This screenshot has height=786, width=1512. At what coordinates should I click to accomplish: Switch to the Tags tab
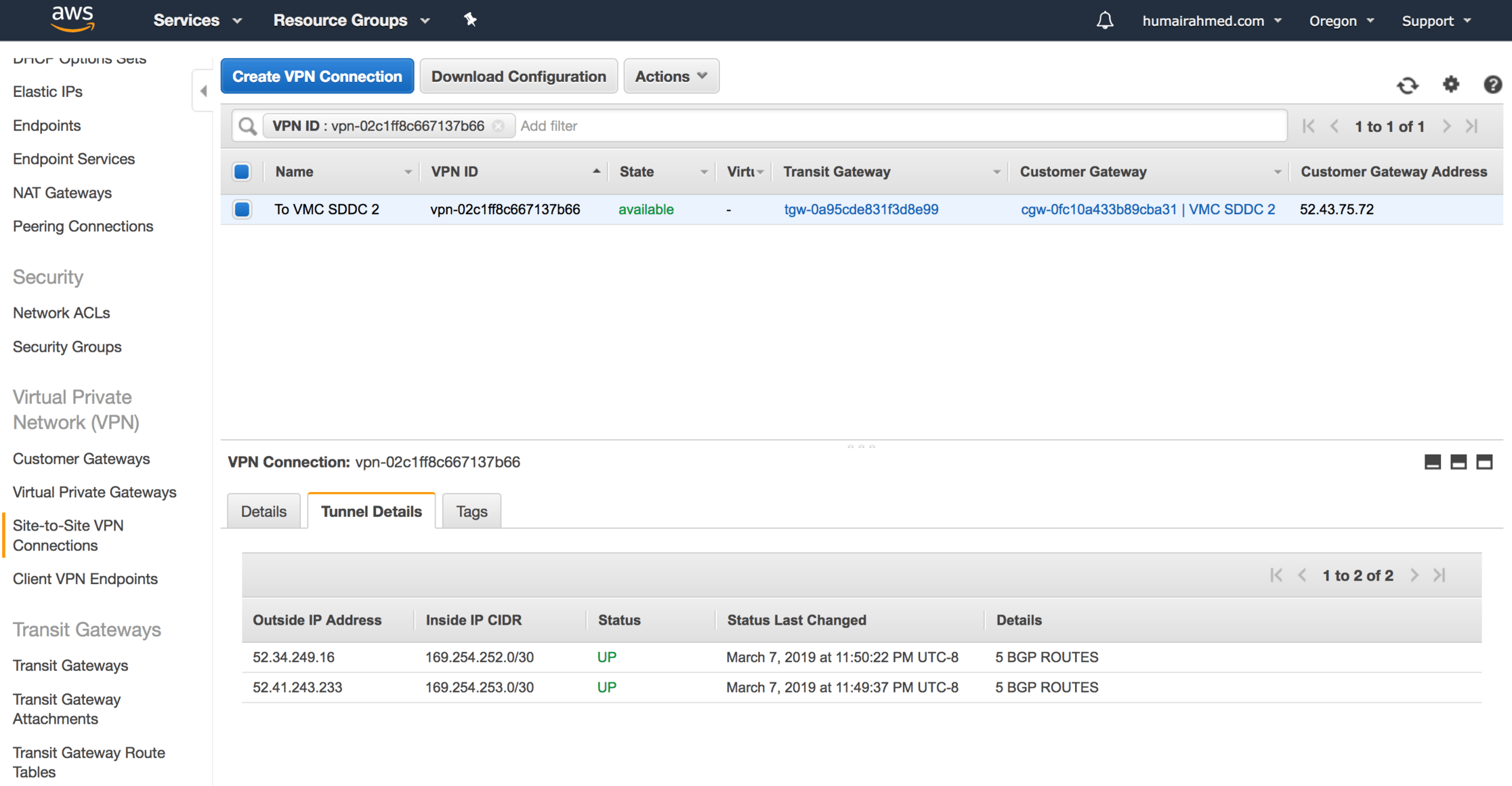point(471,511)
